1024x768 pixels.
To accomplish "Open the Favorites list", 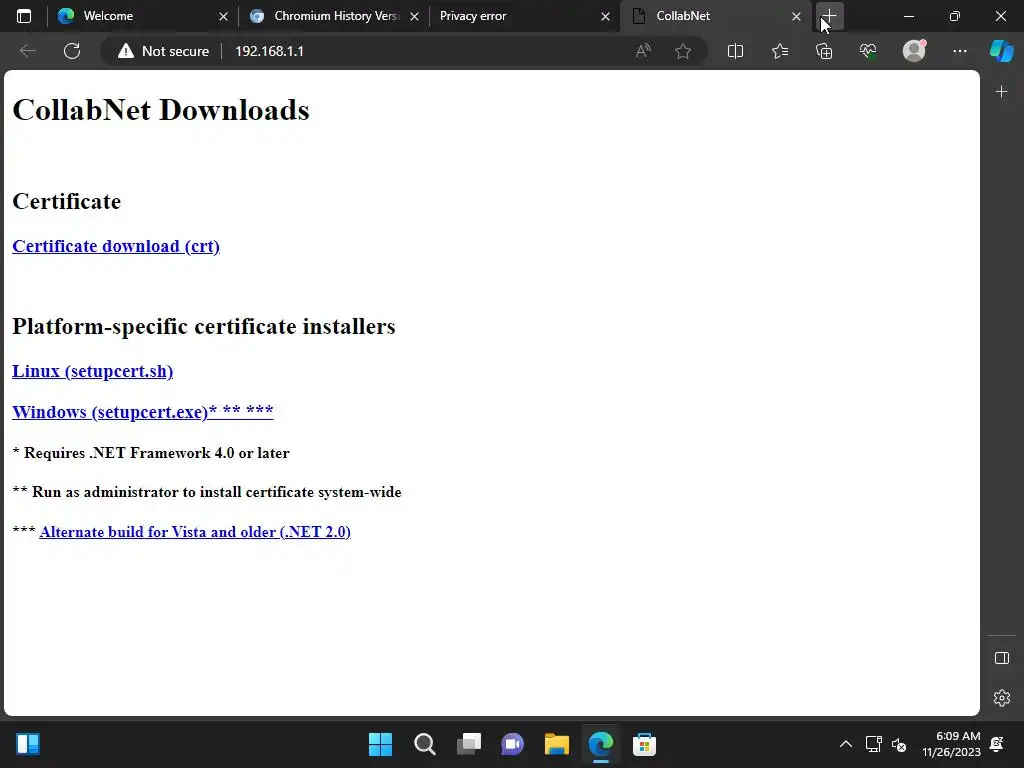I will 780,51.
